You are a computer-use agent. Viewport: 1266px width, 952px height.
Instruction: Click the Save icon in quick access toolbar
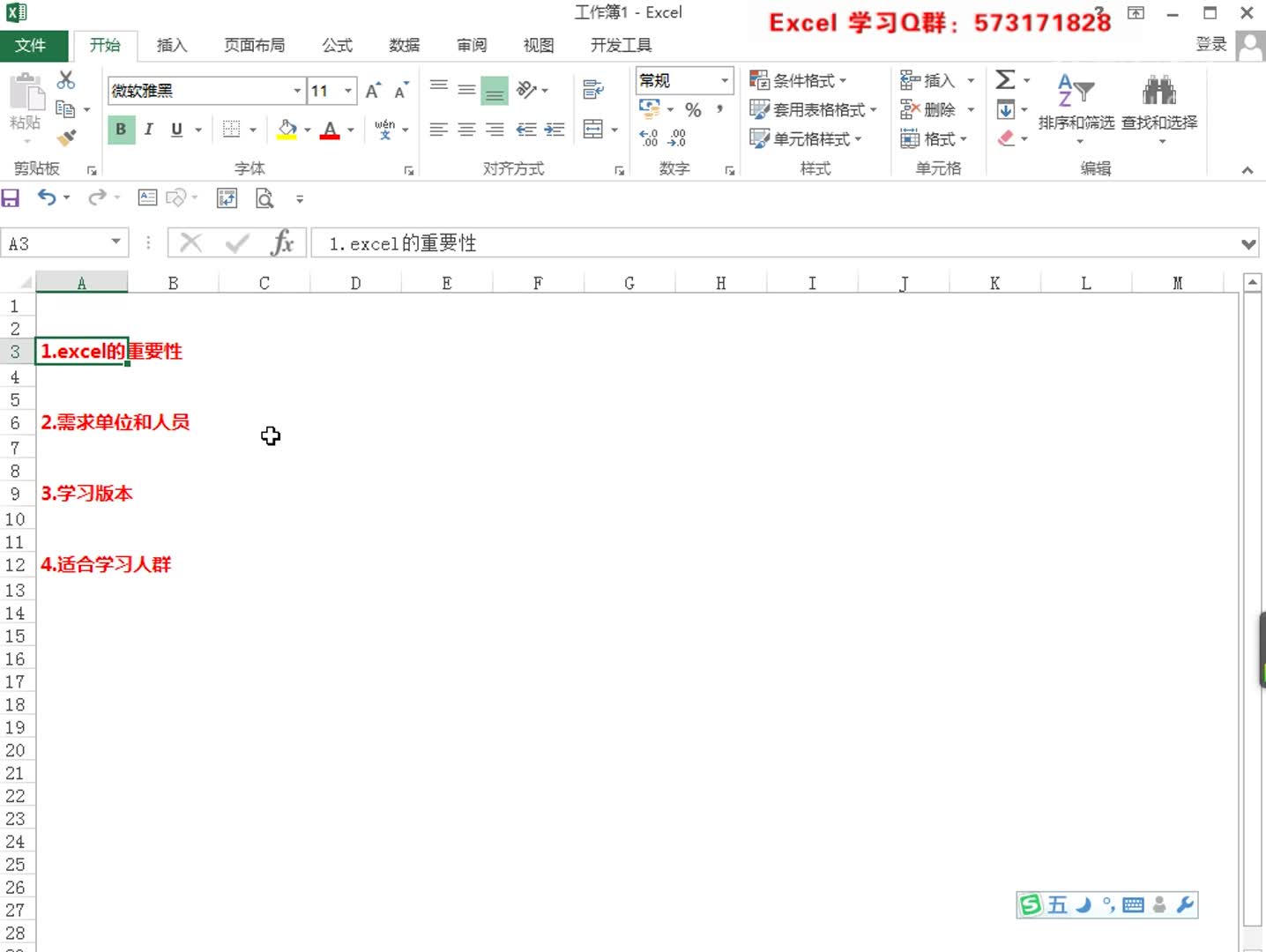click(x=11, y=198)
